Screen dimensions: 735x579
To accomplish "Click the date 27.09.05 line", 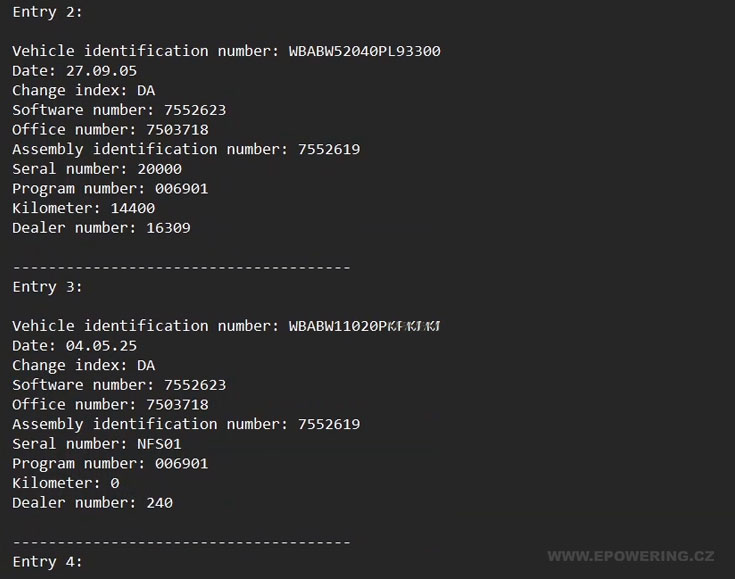I will 75,71.
